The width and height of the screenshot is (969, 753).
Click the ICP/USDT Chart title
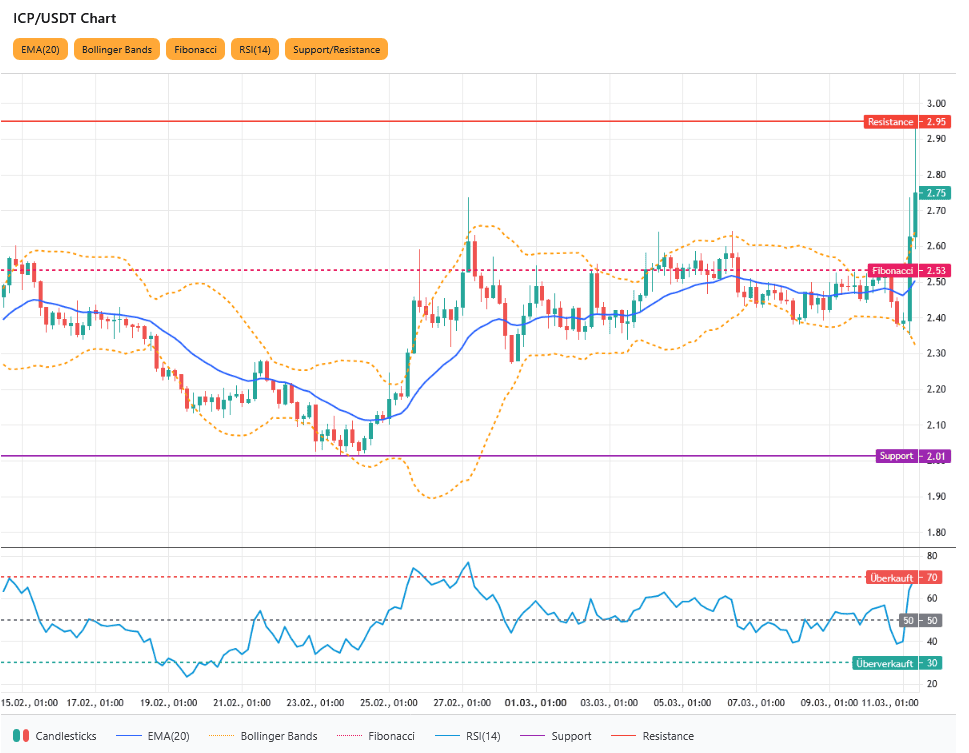click(64, 18)
